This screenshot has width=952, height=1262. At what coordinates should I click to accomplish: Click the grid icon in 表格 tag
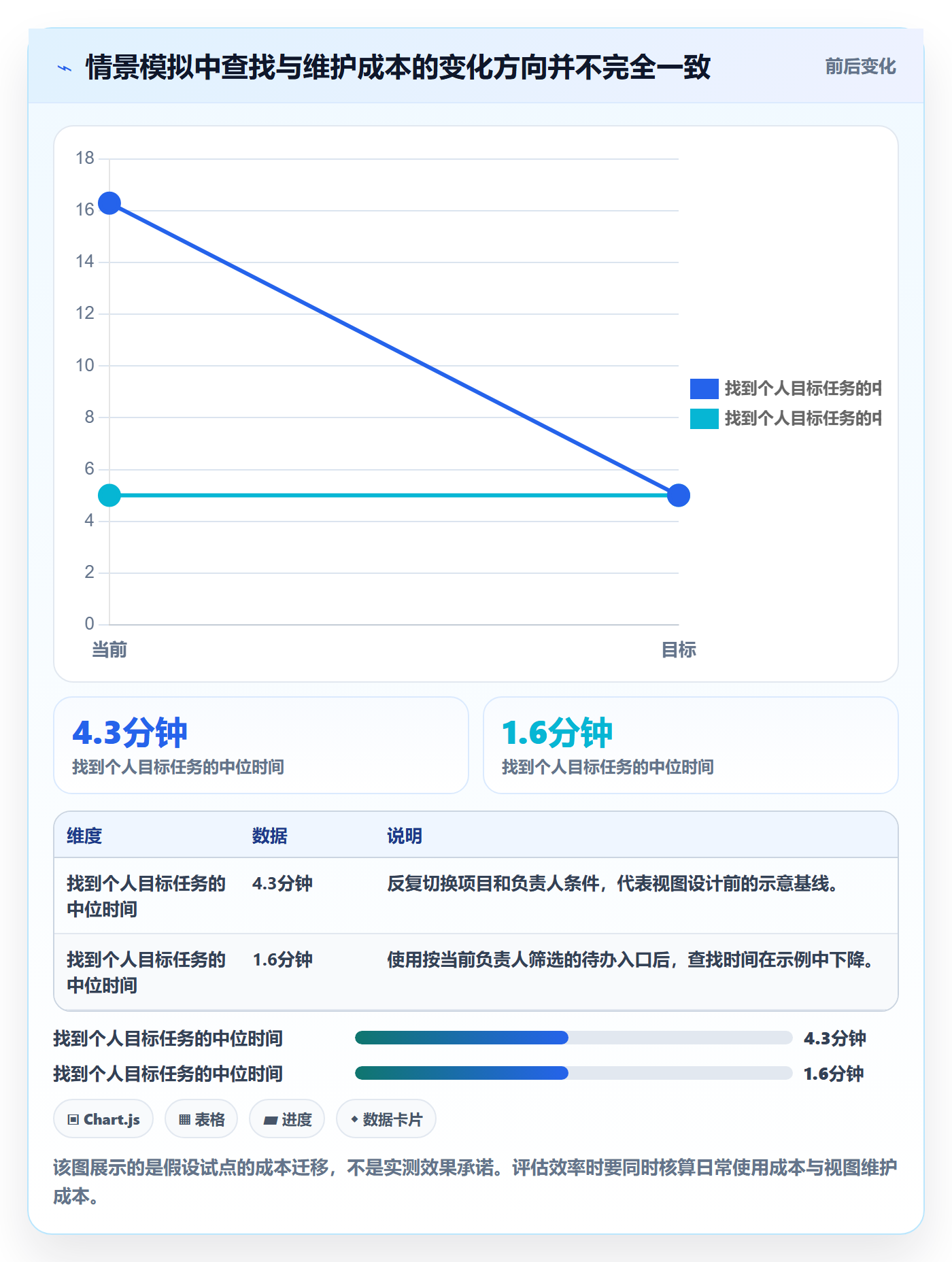point(184,1119)
